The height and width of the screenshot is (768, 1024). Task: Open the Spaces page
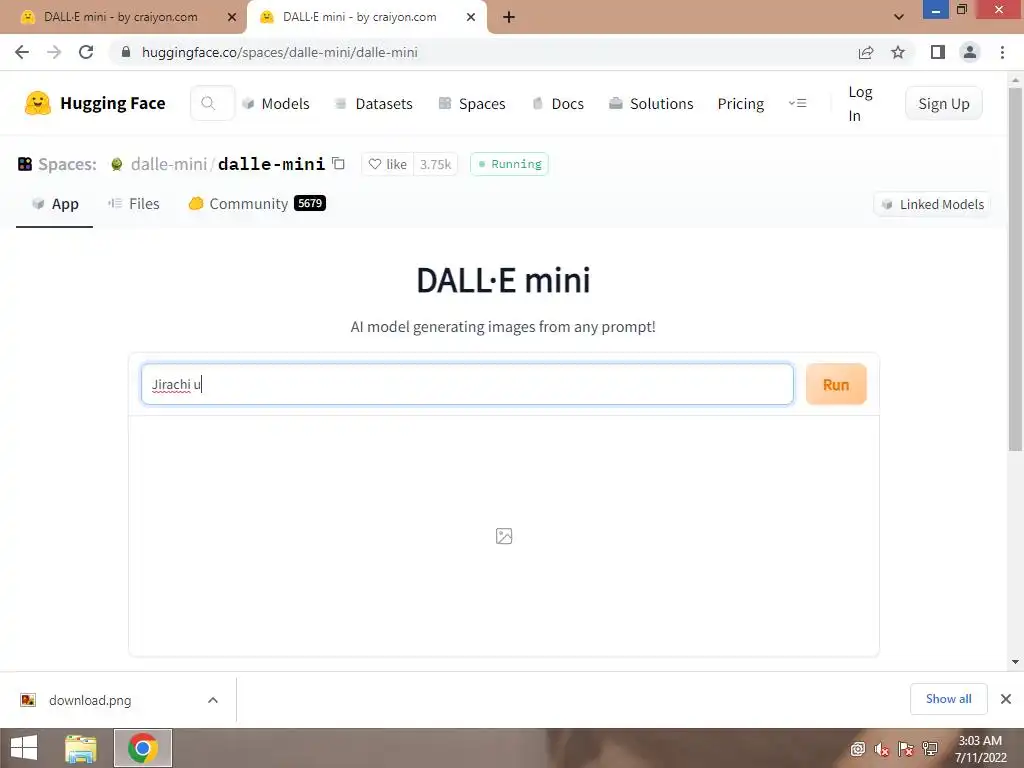pos(472,104)
